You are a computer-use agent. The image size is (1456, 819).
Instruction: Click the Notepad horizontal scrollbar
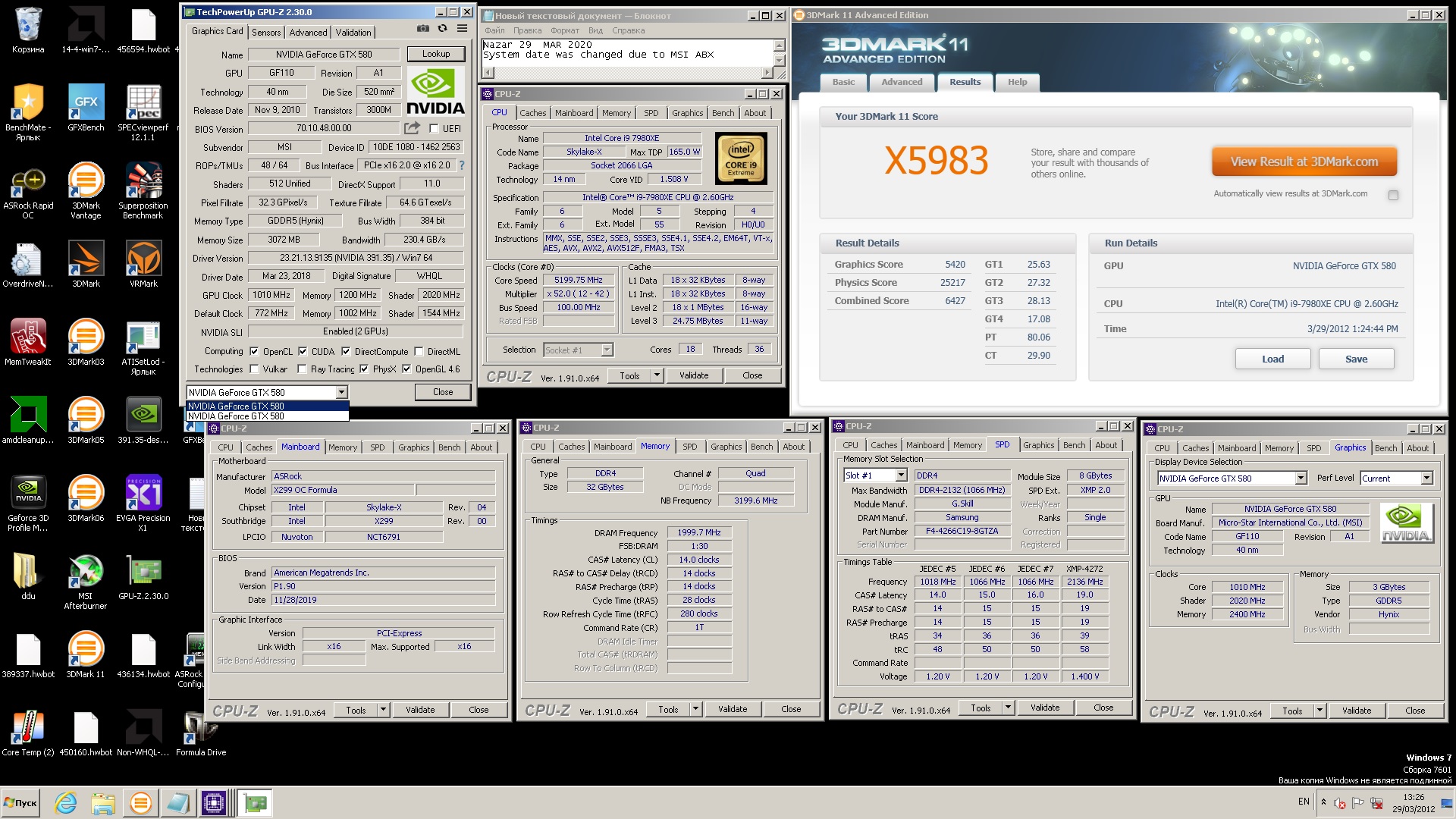pos(628,73)
